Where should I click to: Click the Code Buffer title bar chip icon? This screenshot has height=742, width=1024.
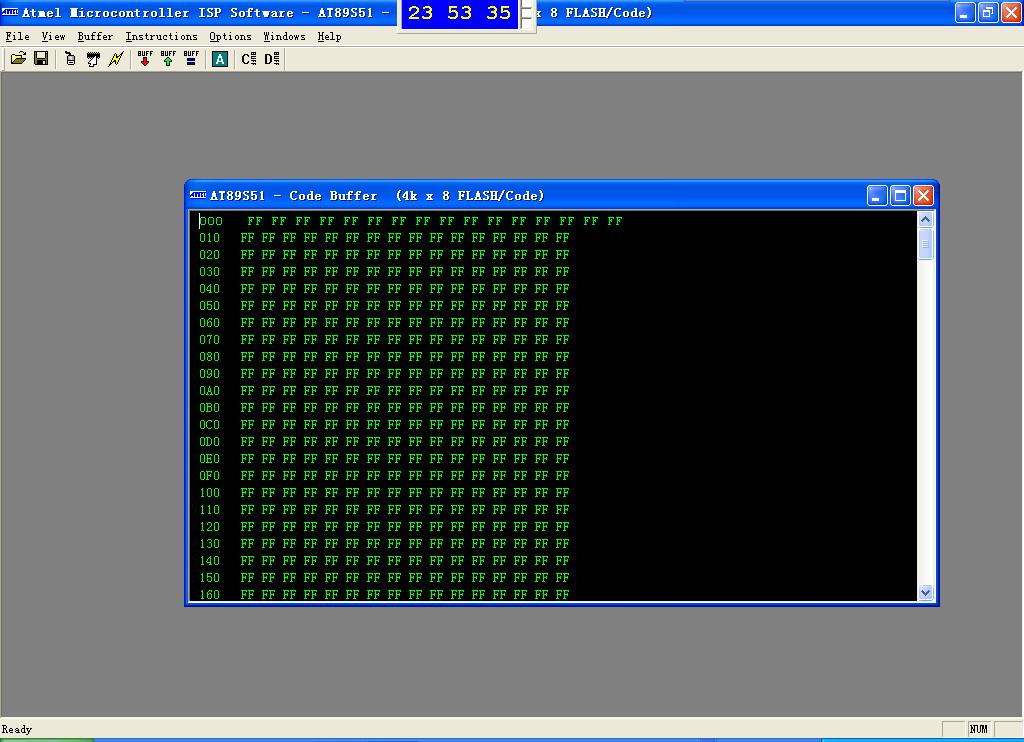pyautogui.click(x=198, y=195)
